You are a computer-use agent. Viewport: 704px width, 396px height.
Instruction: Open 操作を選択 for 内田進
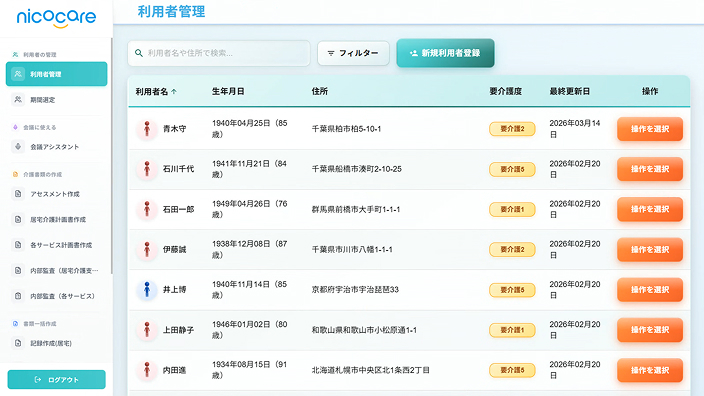[650, 370]
